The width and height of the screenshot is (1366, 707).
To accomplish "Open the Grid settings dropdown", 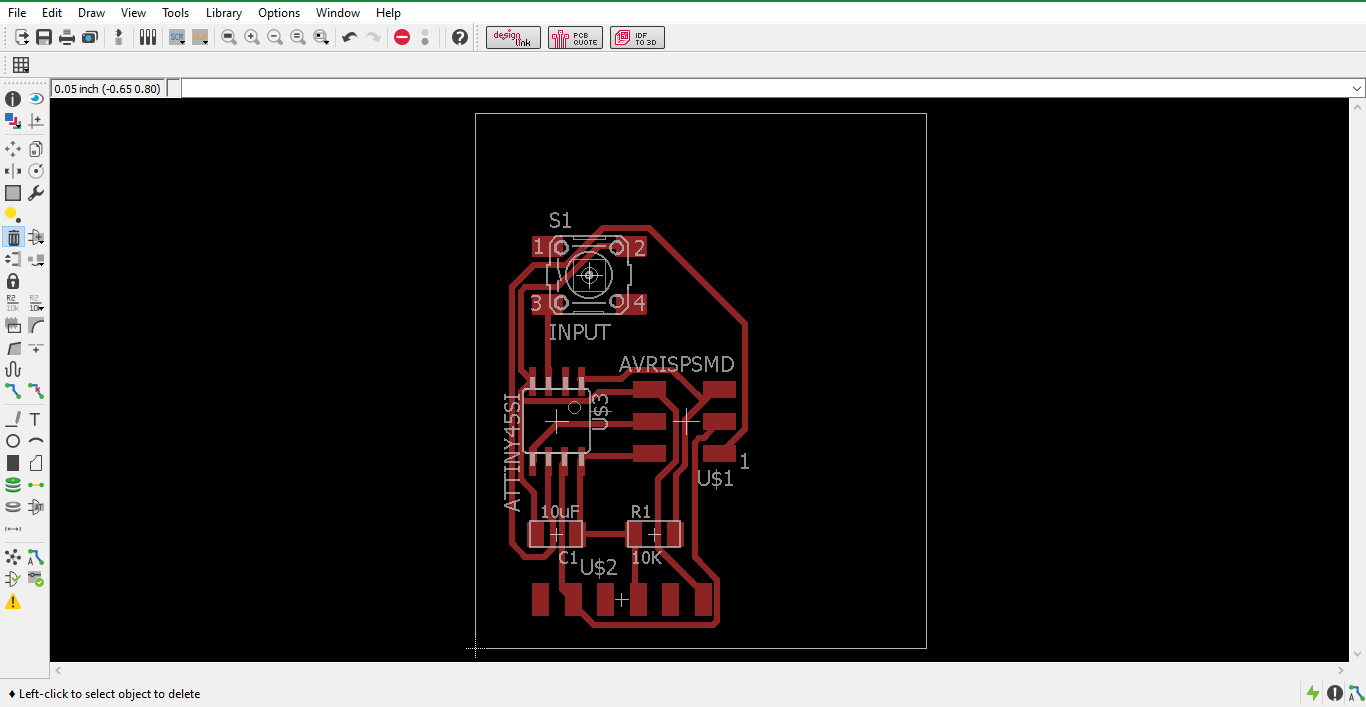I will pyautogui.click(x=21, y=65).
